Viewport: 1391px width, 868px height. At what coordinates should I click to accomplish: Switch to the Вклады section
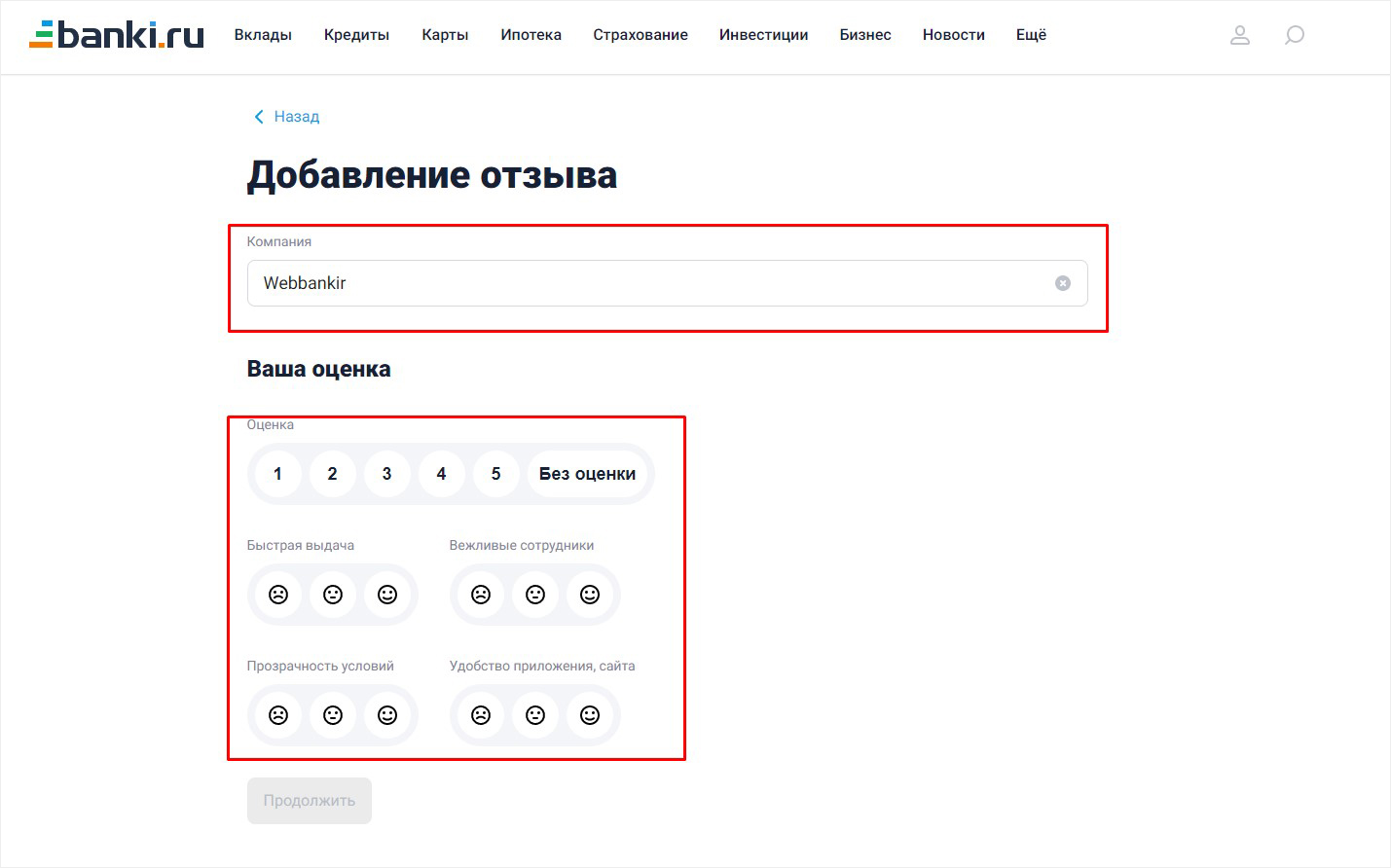pyautogui.click(x=263, y=35)
